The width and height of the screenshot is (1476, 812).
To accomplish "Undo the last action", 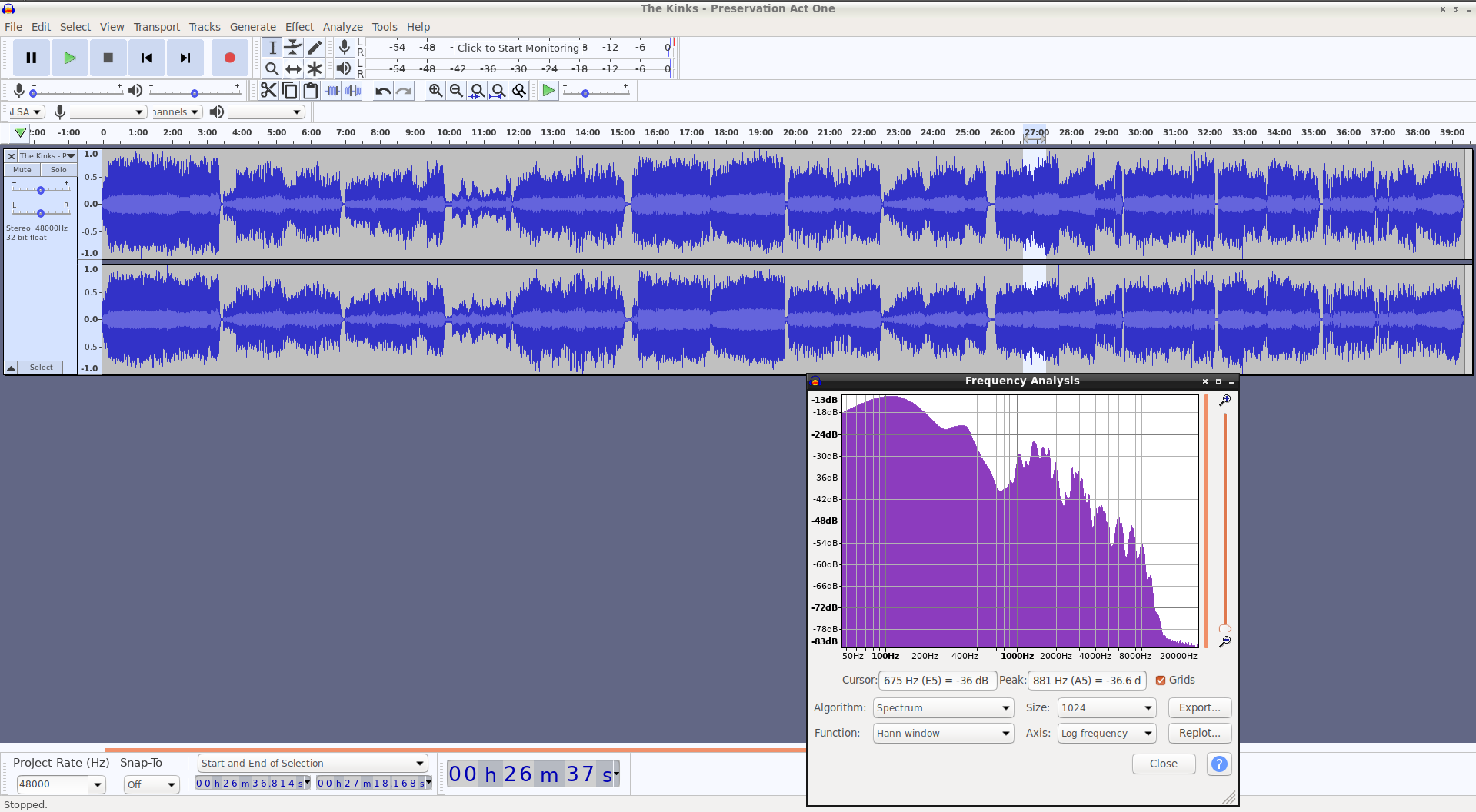I will [383, 91].
